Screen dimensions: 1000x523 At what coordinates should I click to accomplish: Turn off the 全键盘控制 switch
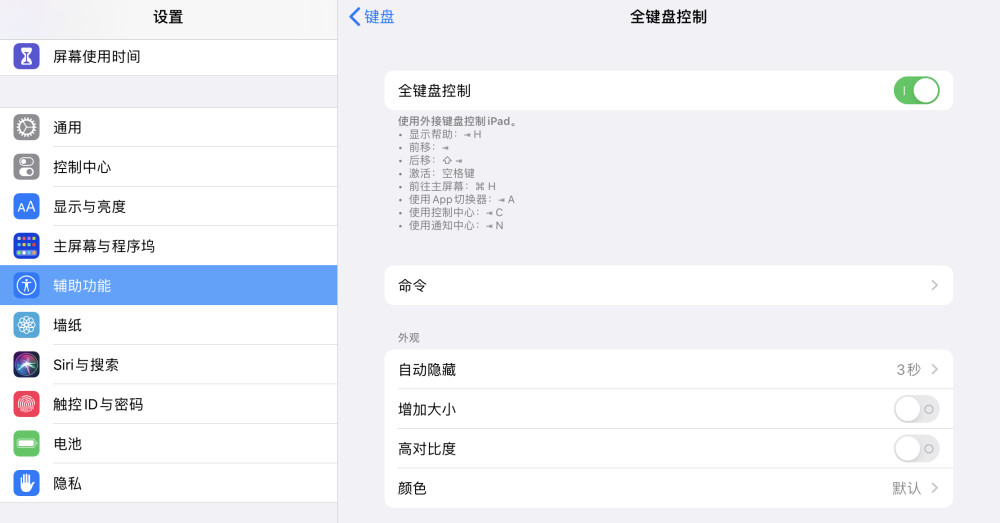tap(916, 91)
